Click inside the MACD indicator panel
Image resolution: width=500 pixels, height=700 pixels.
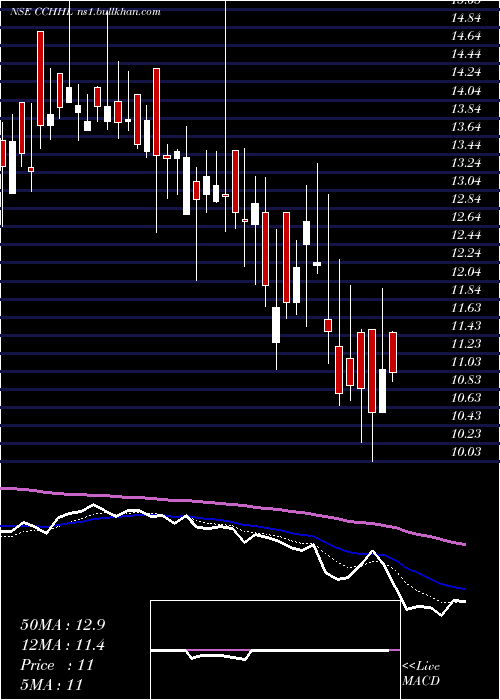click(x=275, y=650)
